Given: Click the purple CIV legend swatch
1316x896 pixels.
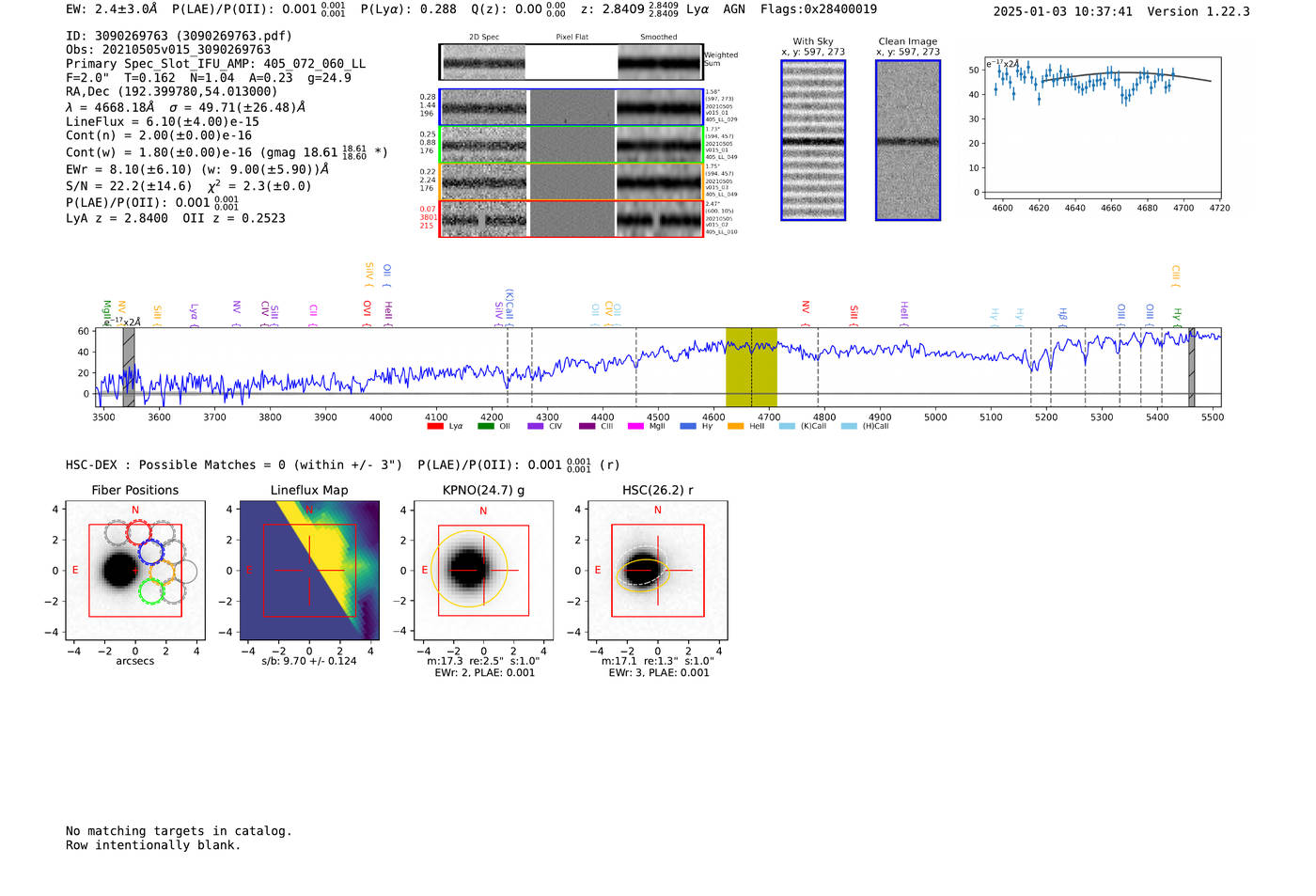Looking at the screenshot, I should tap(536, 426).
